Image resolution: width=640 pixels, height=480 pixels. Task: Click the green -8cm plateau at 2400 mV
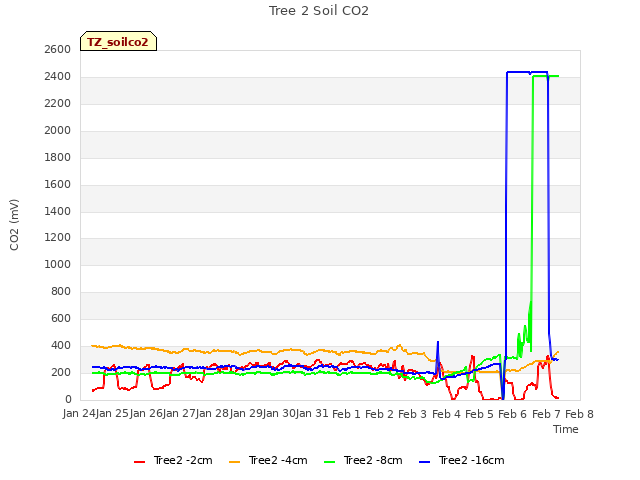[546, 76]
